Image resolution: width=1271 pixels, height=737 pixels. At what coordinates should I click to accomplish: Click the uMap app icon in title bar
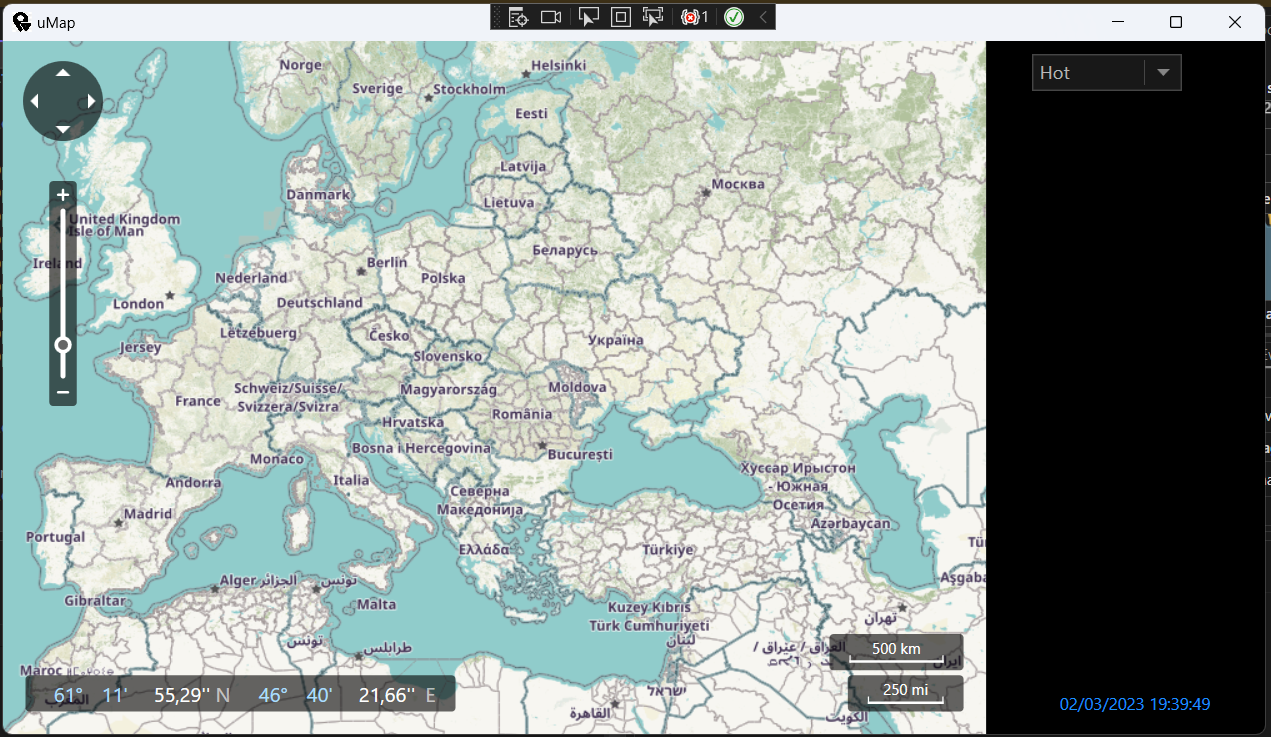(21, 22)
